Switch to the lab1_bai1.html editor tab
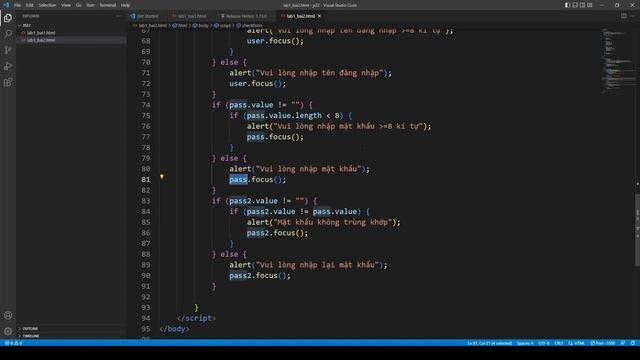Viewport: 640px width, 360px height. pyautogui.click(x=189, y=16)
